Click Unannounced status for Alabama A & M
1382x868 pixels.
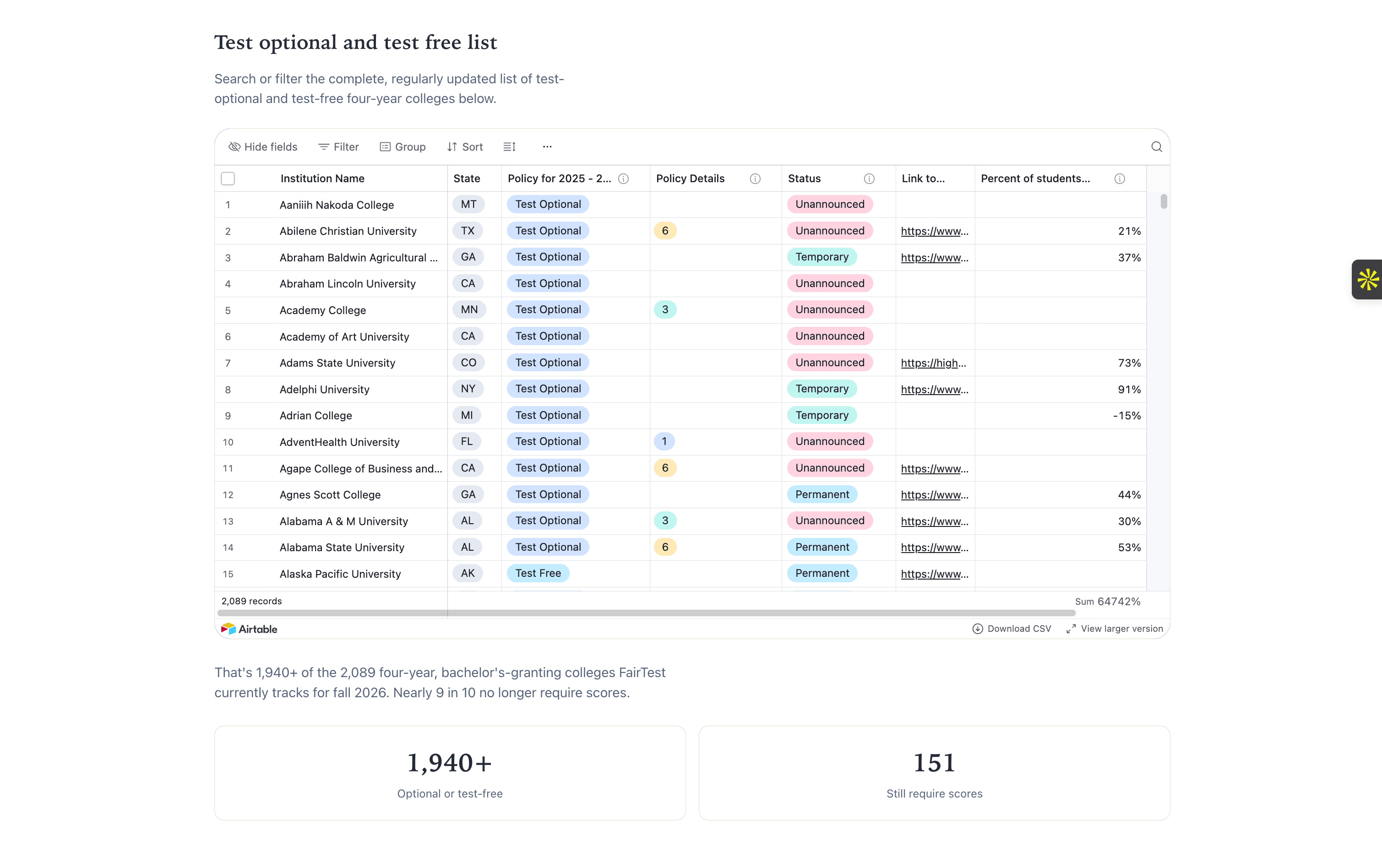click(x=829, y=521)
